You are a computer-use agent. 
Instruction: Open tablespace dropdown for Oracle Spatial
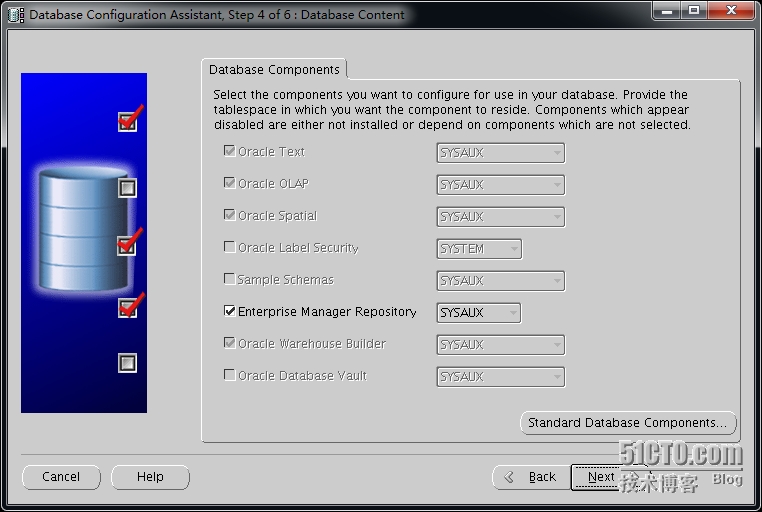point(501,217)
